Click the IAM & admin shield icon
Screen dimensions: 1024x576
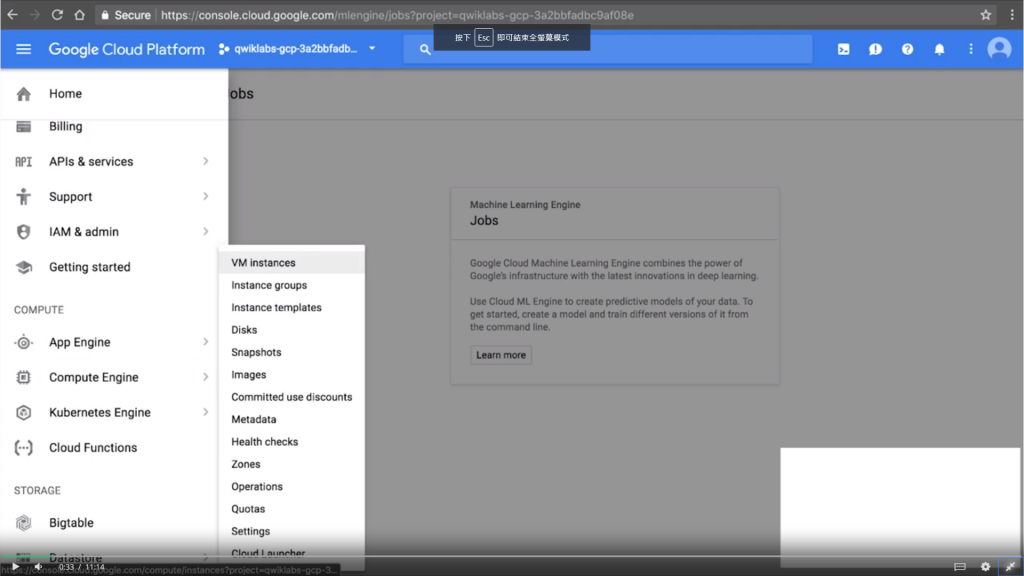click(x=24, y=232)
